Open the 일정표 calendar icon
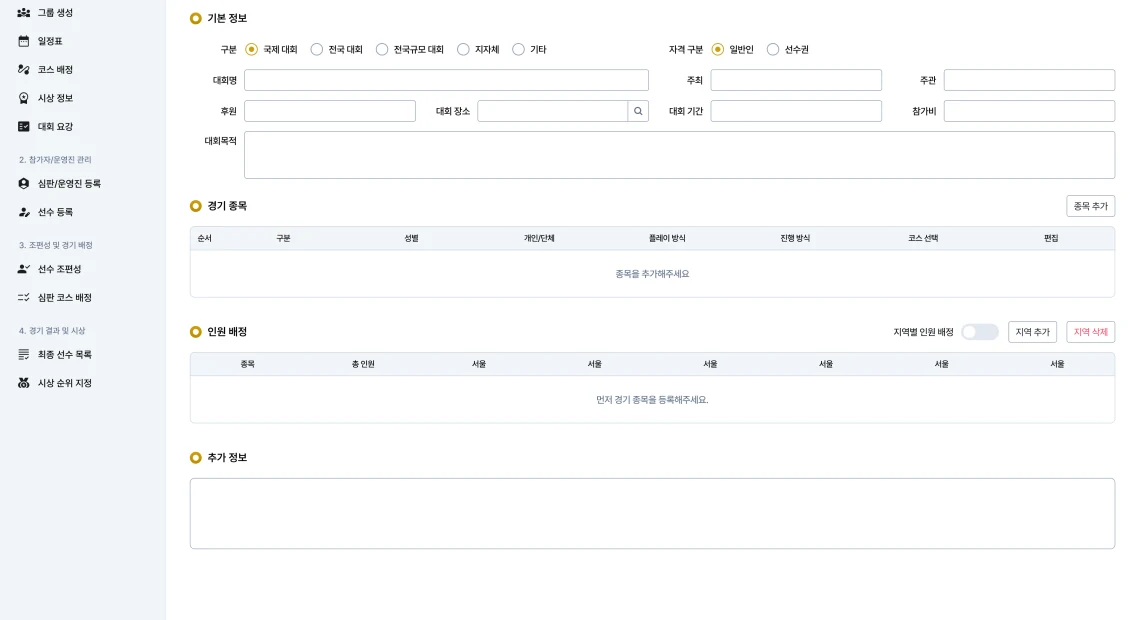The width and height of the screenshot is (1139, 620). pyautogui.click(x=24, y=41)
